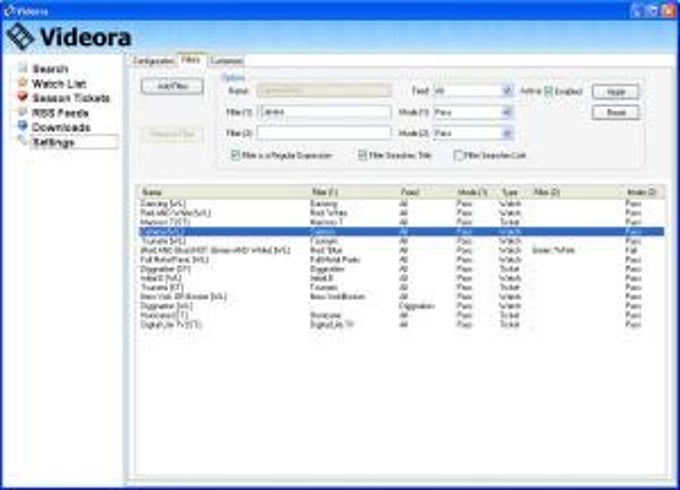This screenshot has width=680, height=490.
Task: Click the Videora film logo icon
Action: (20, 36)
